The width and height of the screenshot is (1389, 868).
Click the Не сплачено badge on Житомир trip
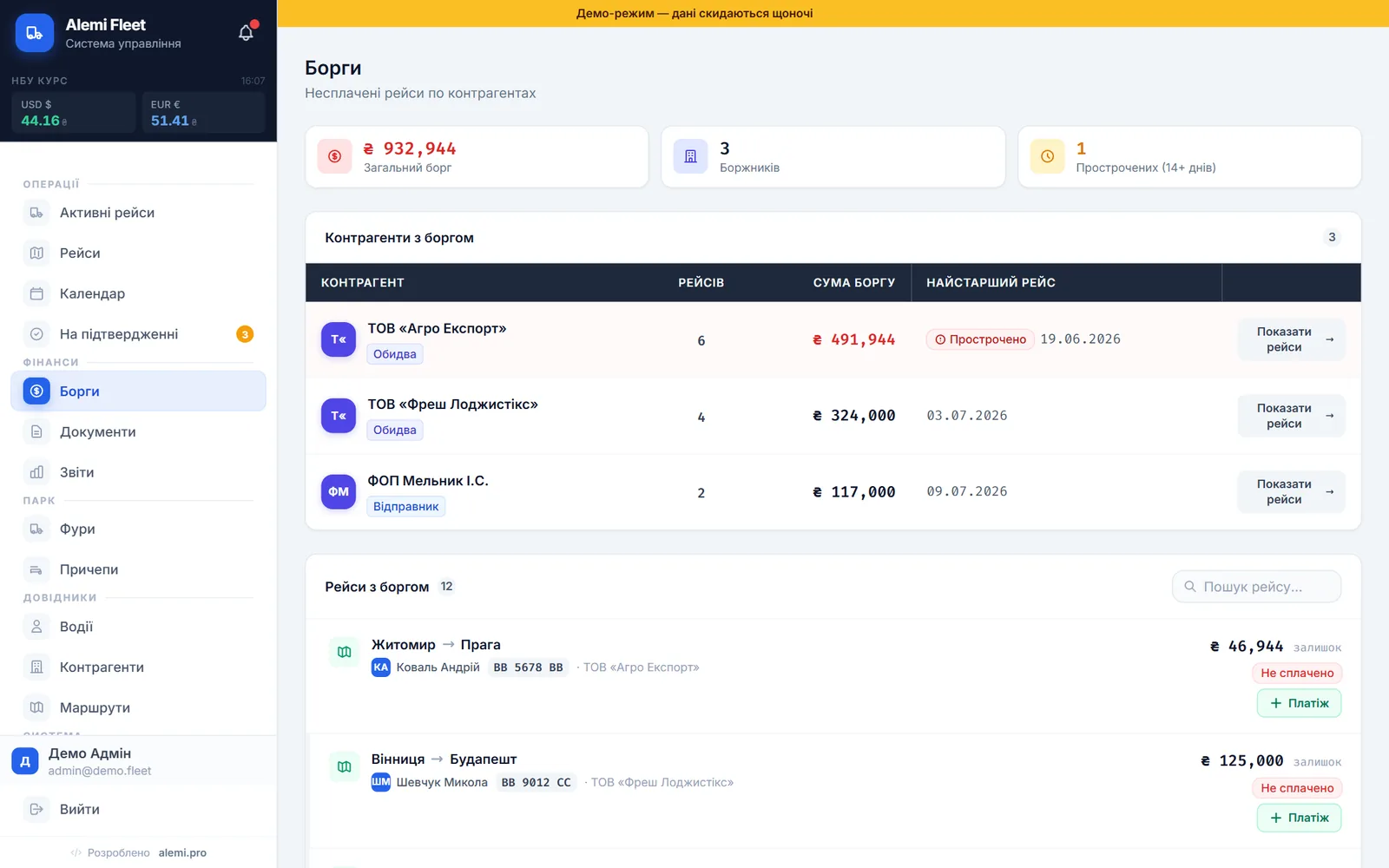point(1297,673)
